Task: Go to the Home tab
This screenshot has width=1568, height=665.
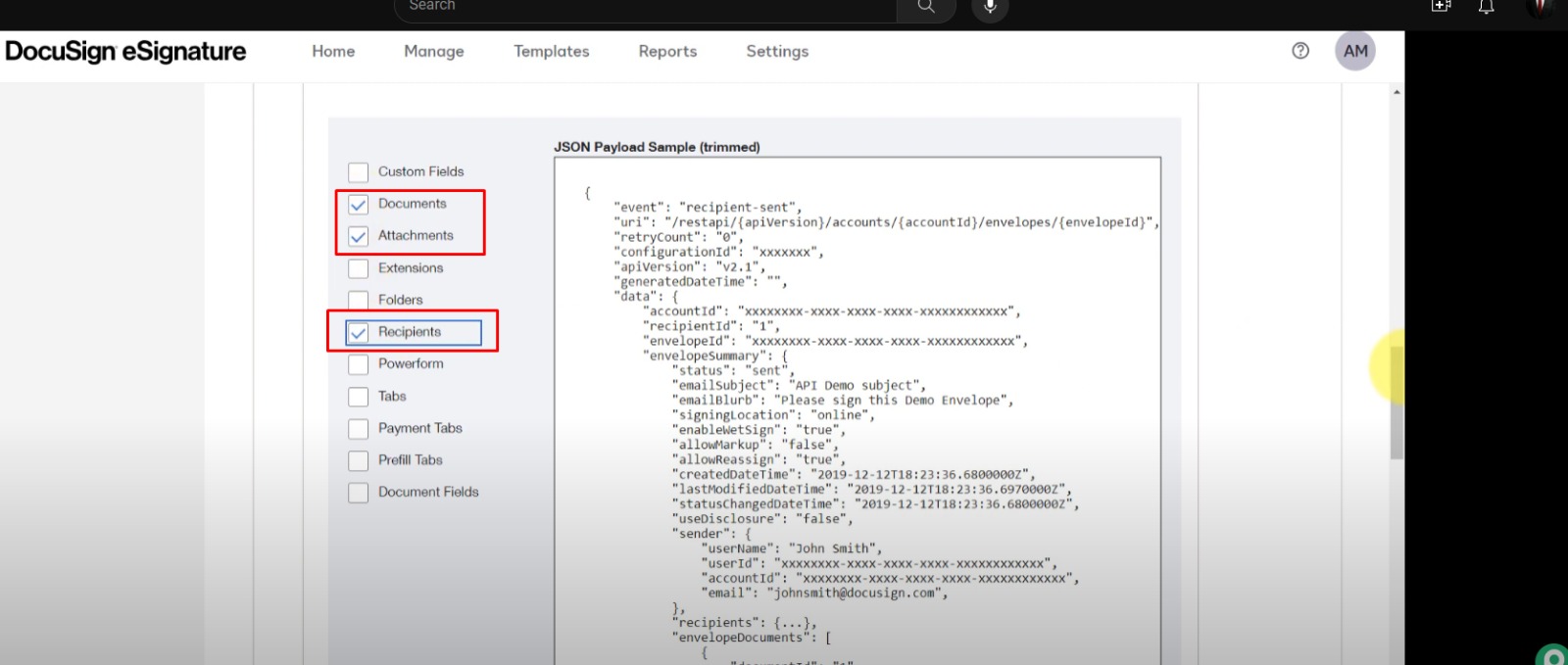Action: pyautogui.click(x=333, y=51)
